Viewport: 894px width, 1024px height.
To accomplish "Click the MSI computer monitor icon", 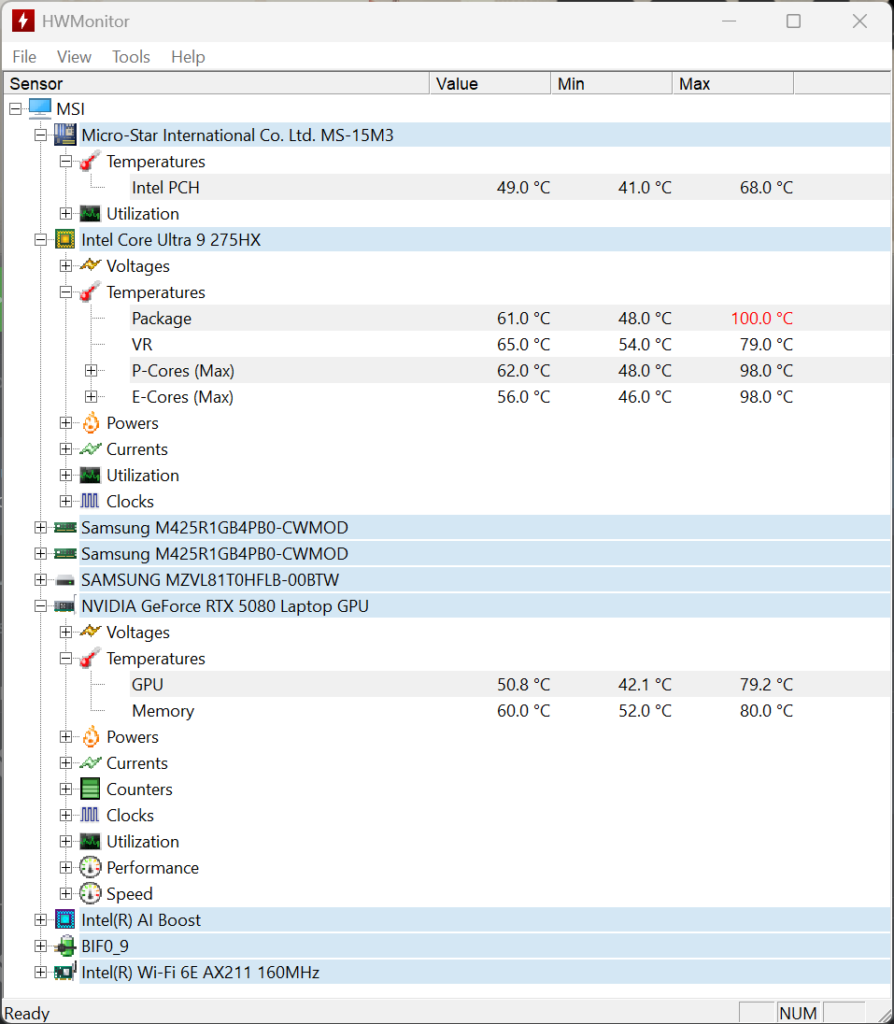I will pyautogui.click(x=40, y=108).
